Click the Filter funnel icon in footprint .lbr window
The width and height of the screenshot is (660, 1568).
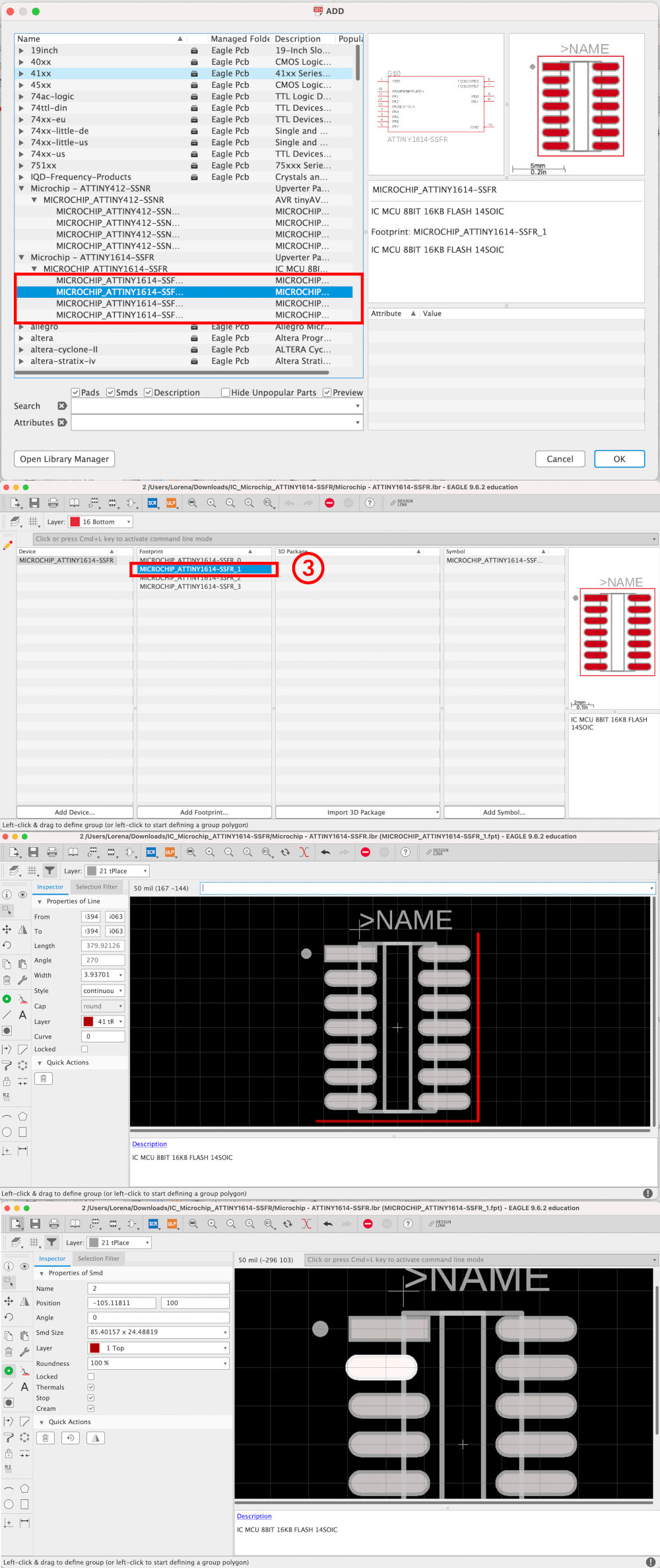(x=49, y=871)
